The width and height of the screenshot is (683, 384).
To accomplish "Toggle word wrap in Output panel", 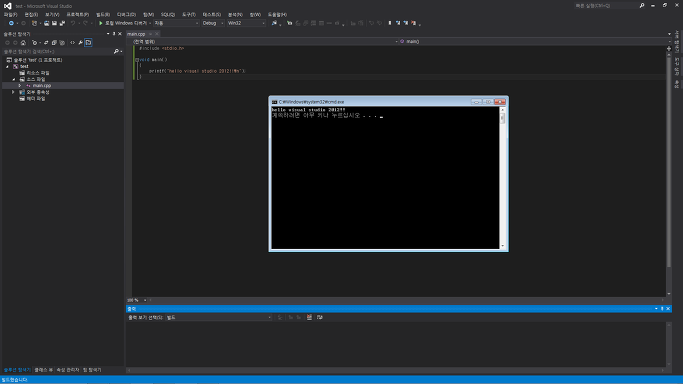I will 320,317.
